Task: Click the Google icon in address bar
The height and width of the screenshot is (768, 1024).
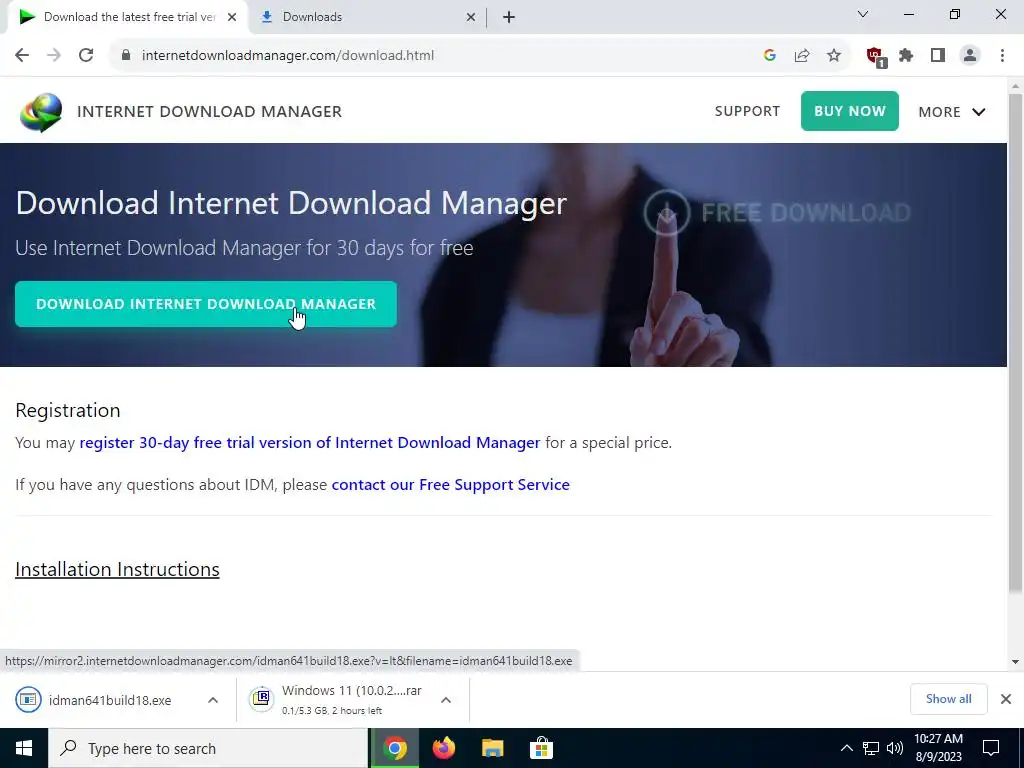Action: (769, 56)
